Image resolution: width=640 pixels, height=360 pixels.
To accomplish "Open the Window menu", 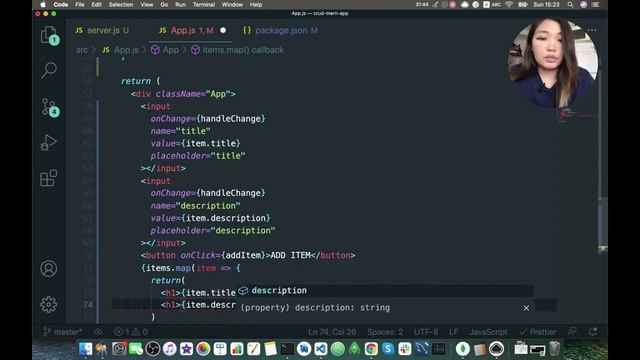I will [x=232, y=4].
